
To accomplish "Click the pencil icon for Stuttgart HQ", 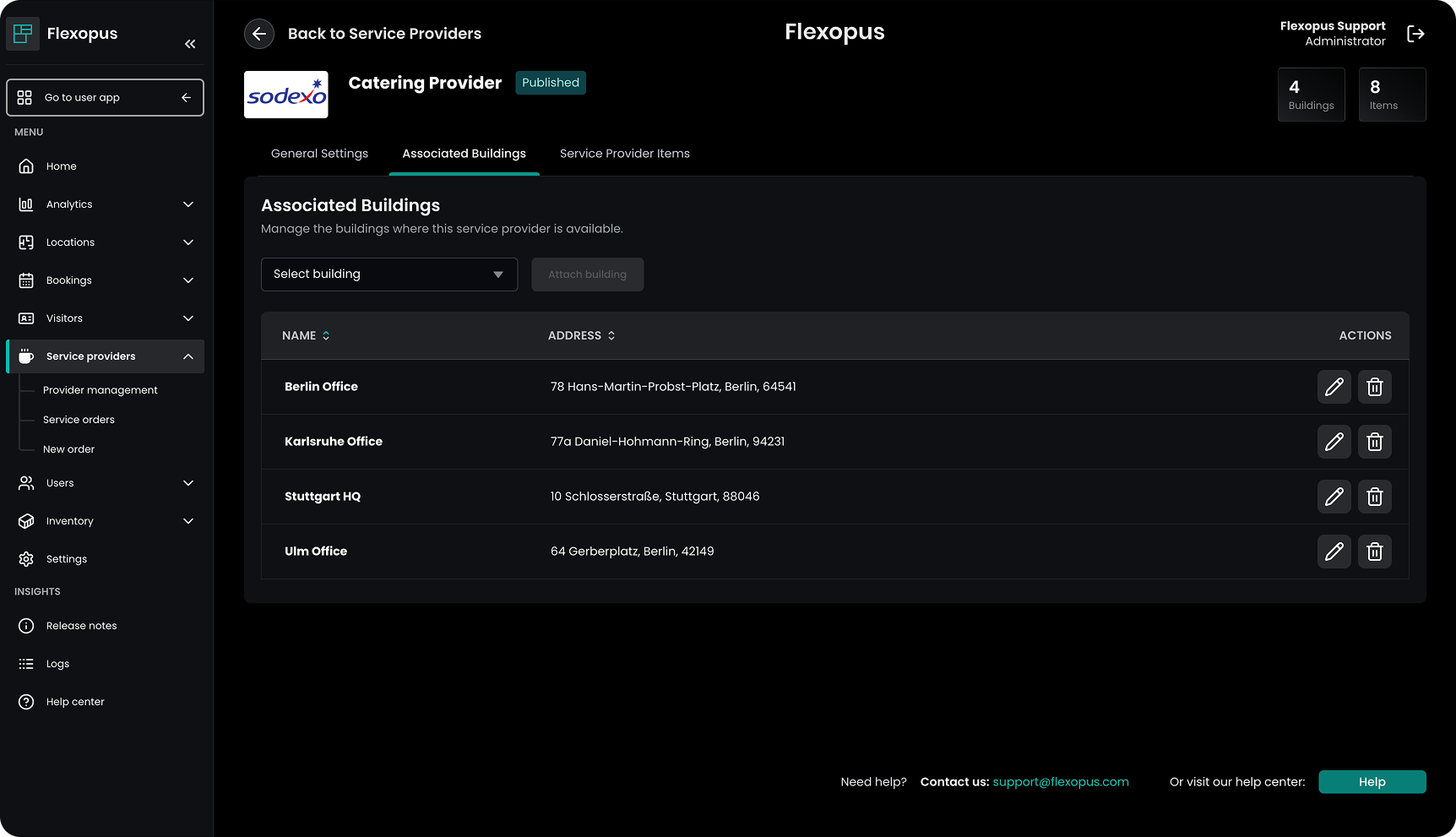I will [x=1334, y=497].
